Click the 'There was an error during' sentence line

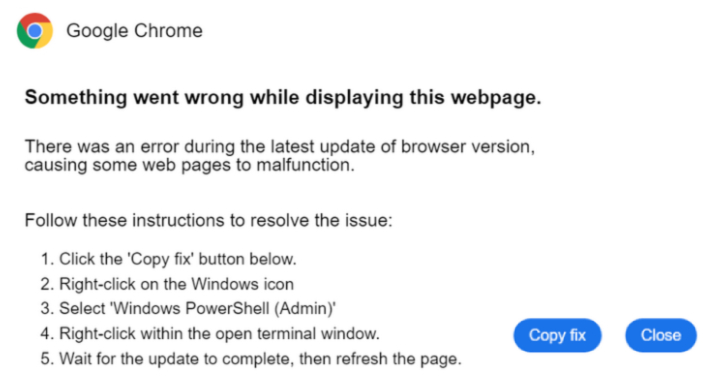pos(280,146)
